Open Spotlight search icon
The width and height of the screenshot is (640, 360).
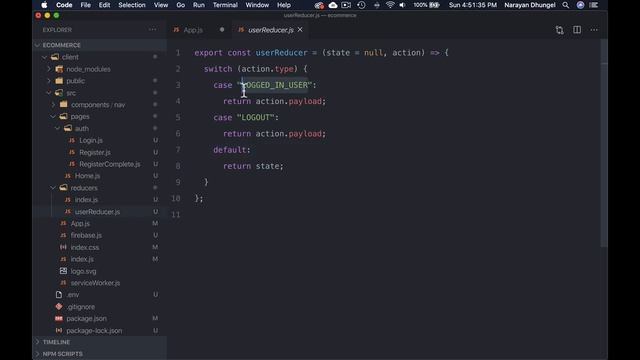pos(565,5)
